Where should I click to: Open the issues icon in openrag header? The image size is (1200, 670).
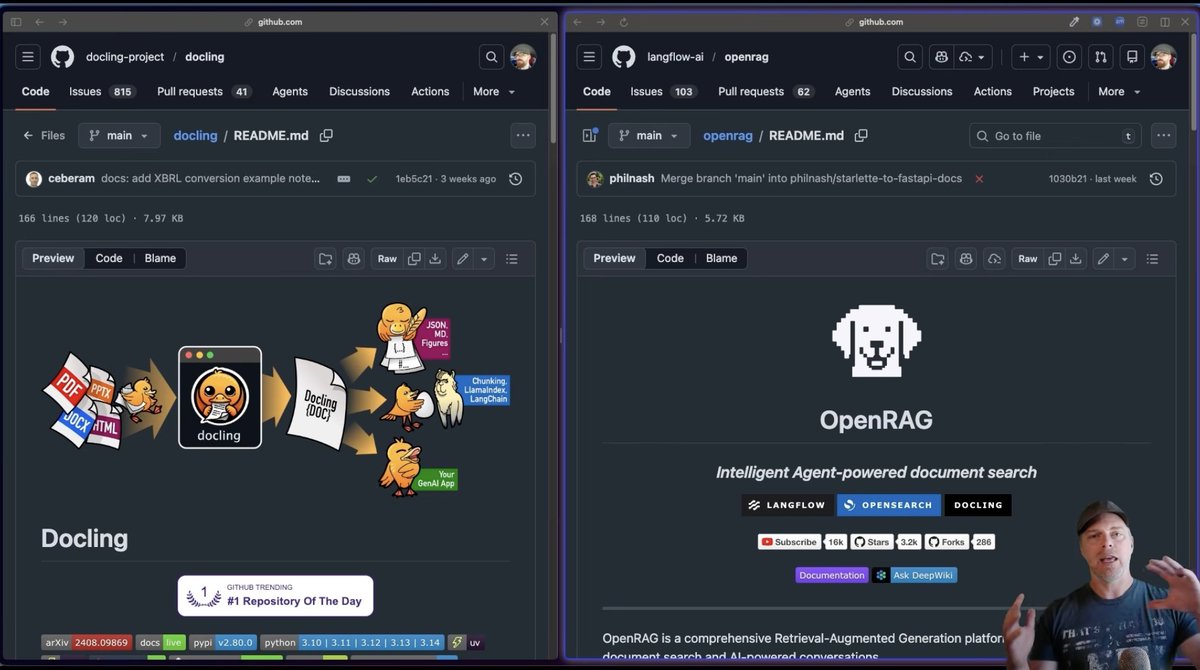coord(1069,57)
